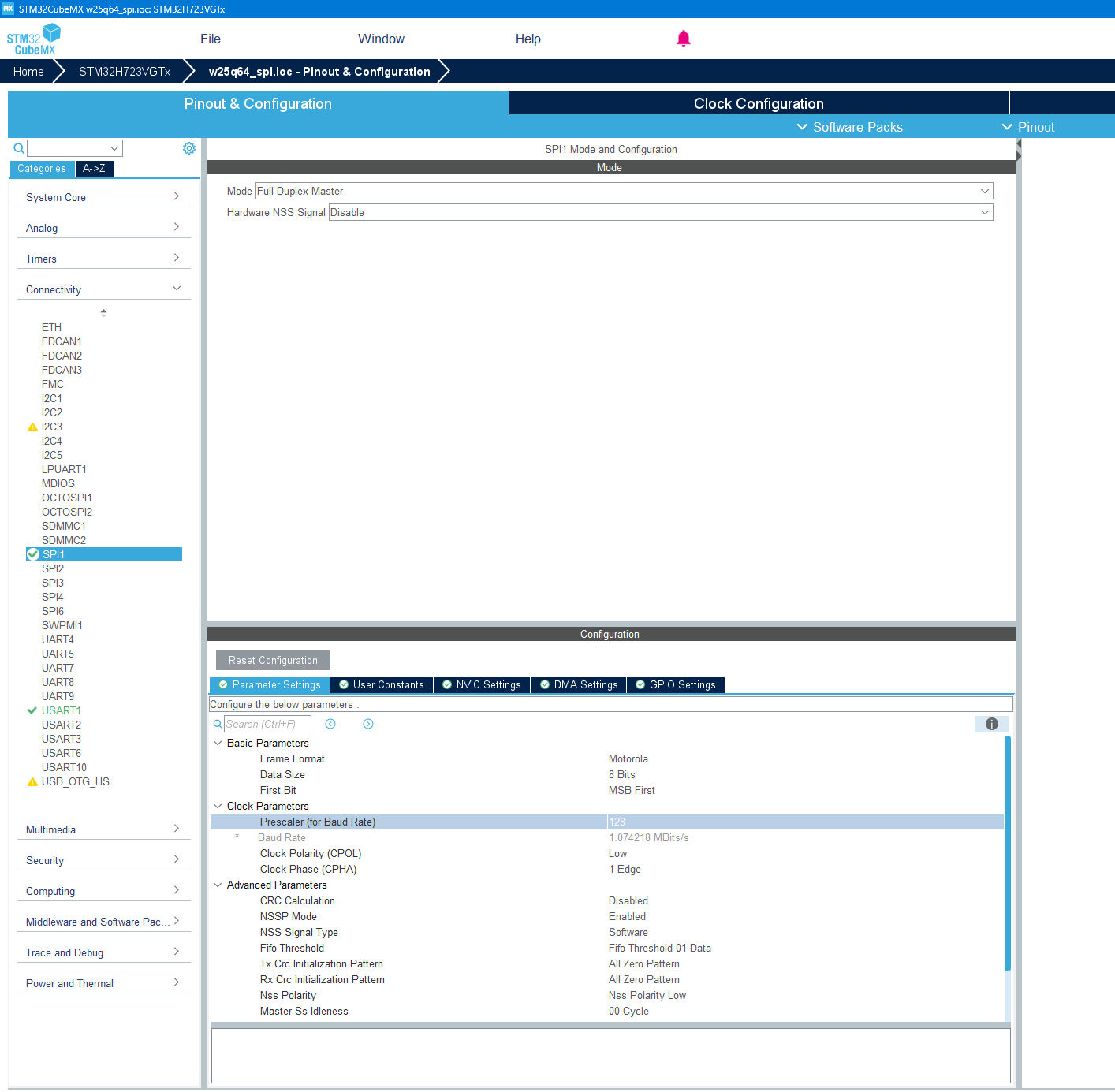Click the STM32H723VGTx breadcrumb
Image resolution: width=1115 pixels, height=1092 pixels.
pyautogui.click(x=125, y=71)
